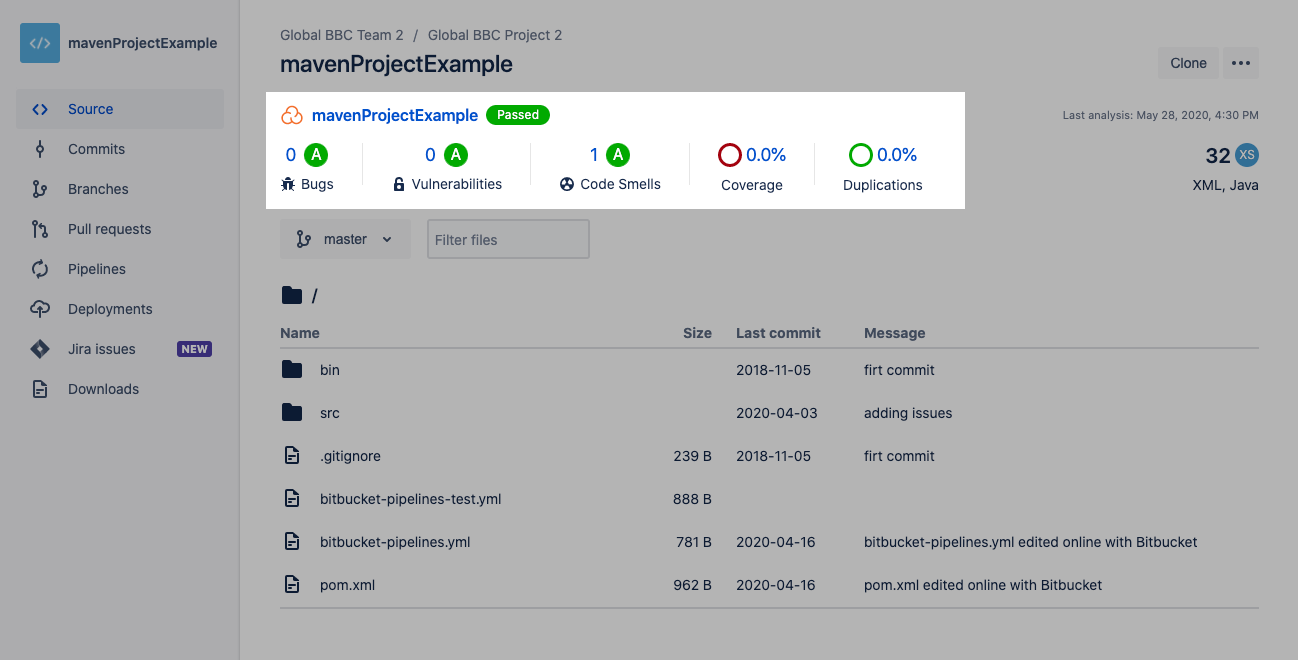Click the 'adding issues' commit message
The image size is (1298, 660).
[908, 413]
